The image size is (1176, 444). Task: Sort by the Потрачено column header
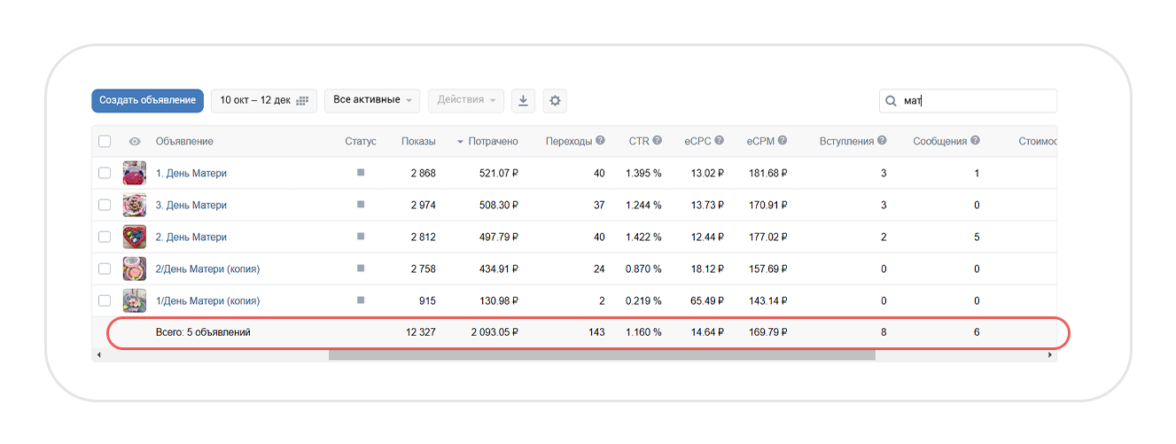tap(491, 142)
